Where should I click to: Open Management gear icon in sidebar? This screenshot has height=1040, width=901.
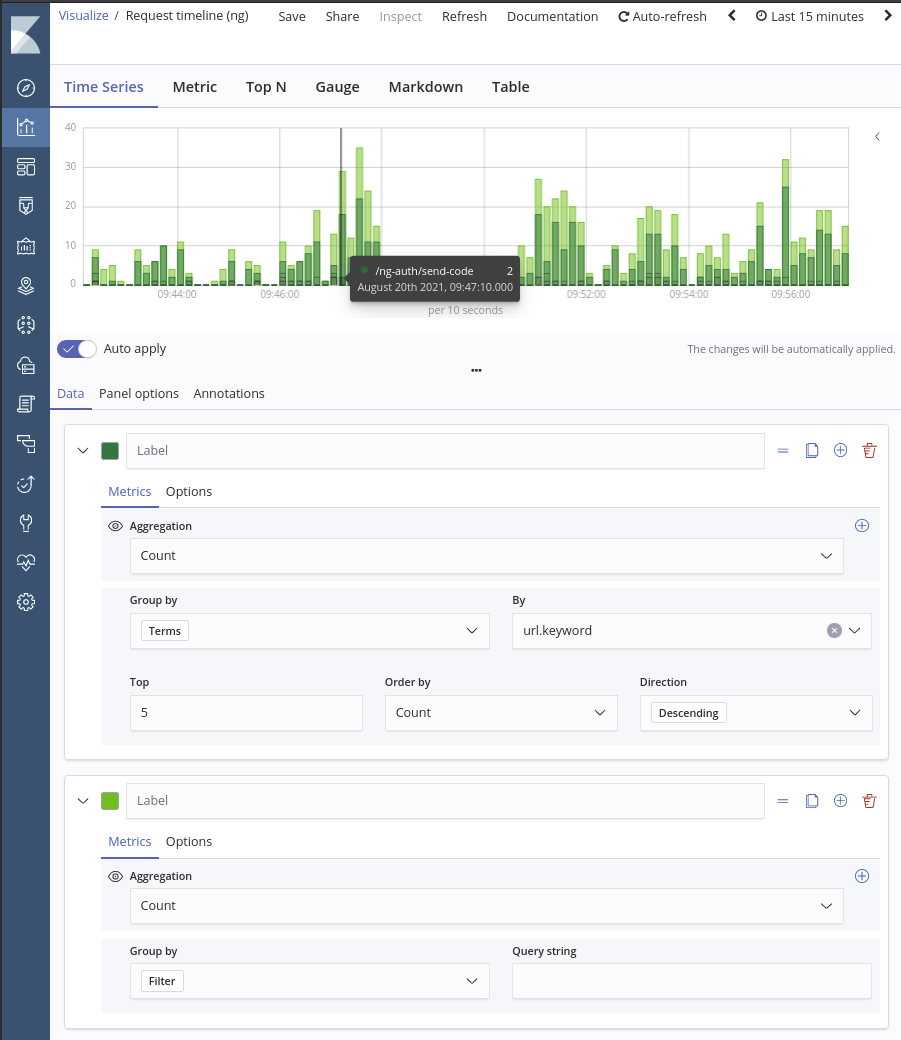point(26,602)
